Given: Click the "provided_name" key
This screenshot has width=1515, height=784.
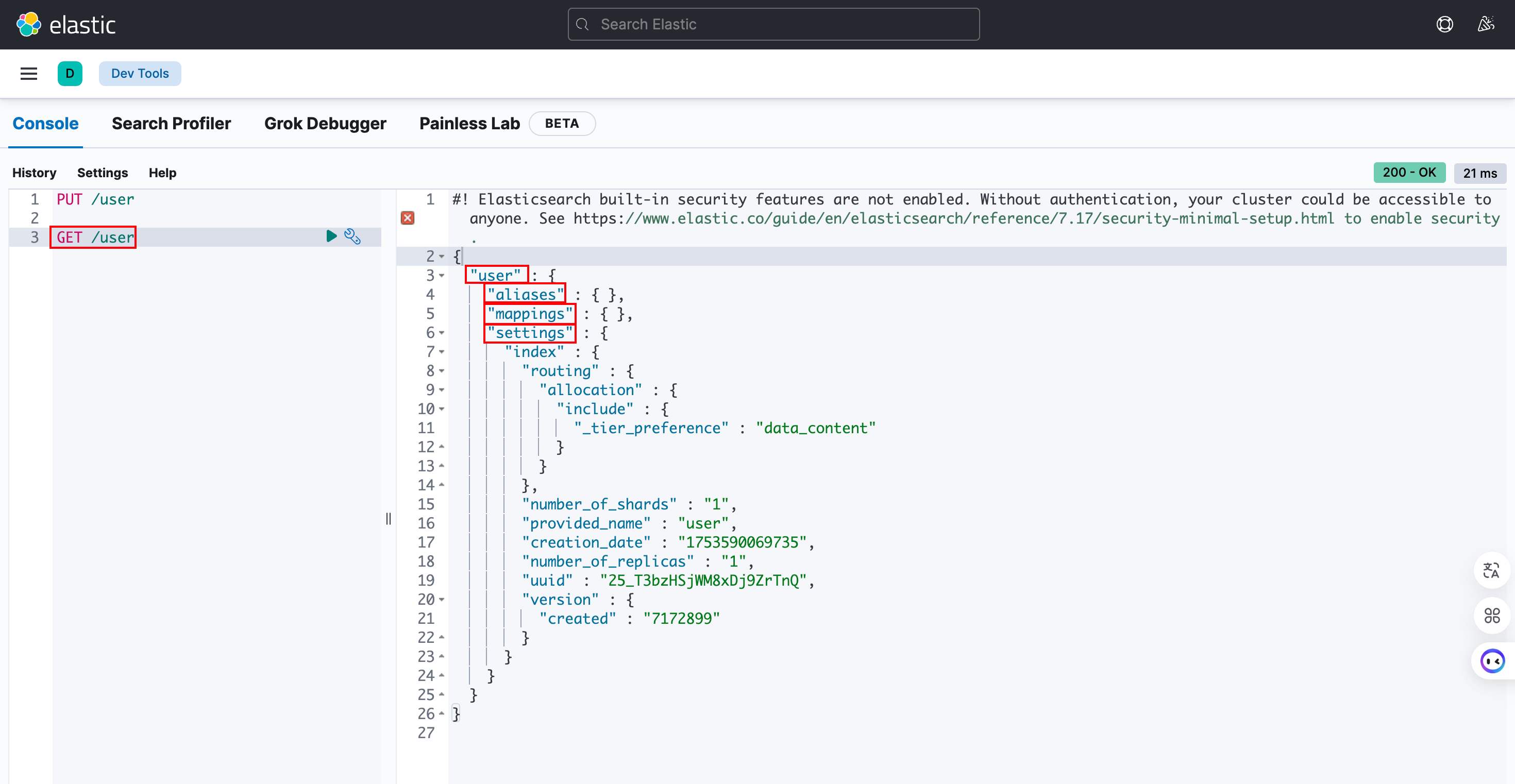Looking at the screenshot, I should pos(586,523).
